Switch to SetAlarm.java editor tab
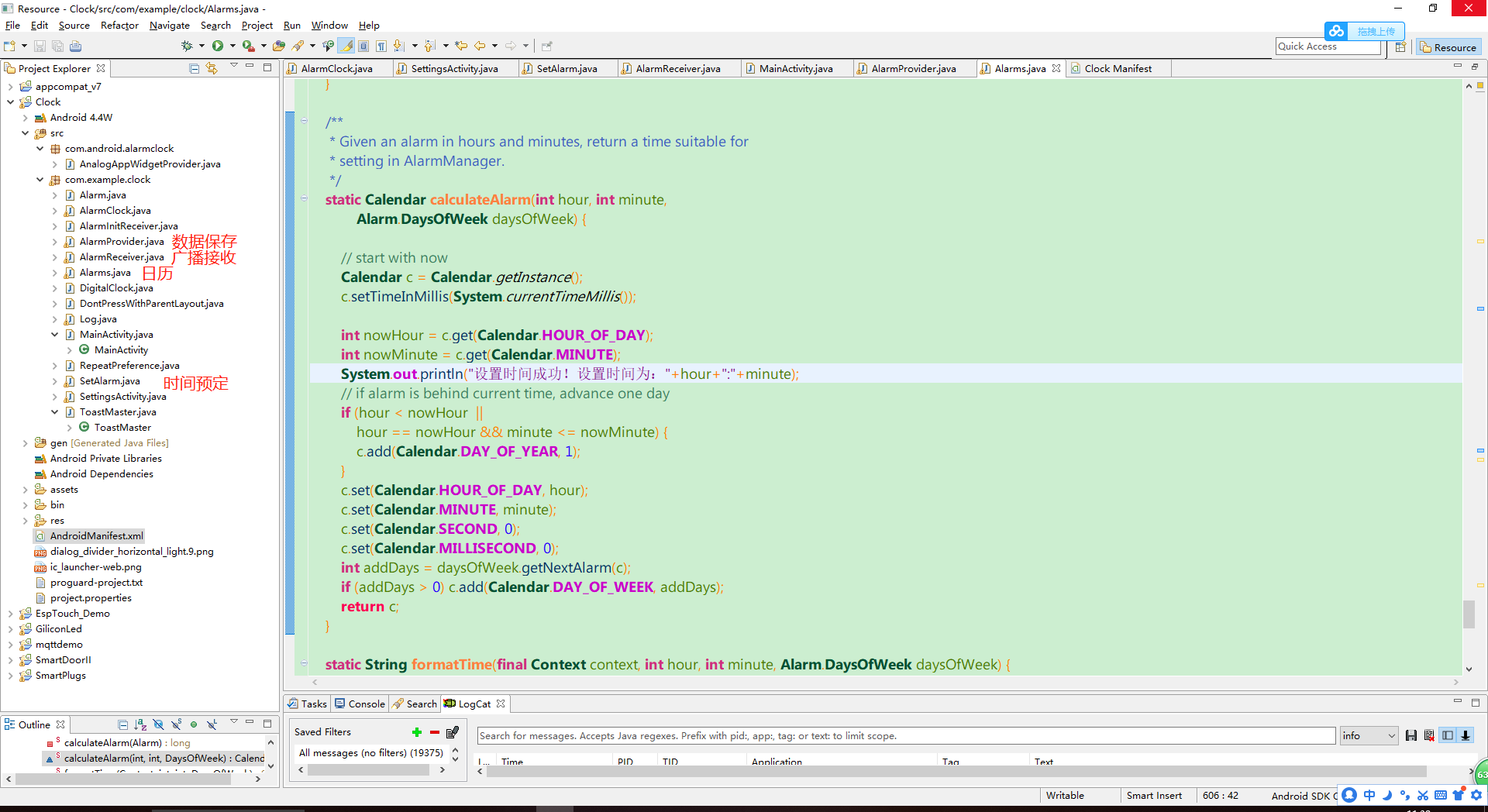Viewport: 1488px width, 812px height. coord(567,68)
